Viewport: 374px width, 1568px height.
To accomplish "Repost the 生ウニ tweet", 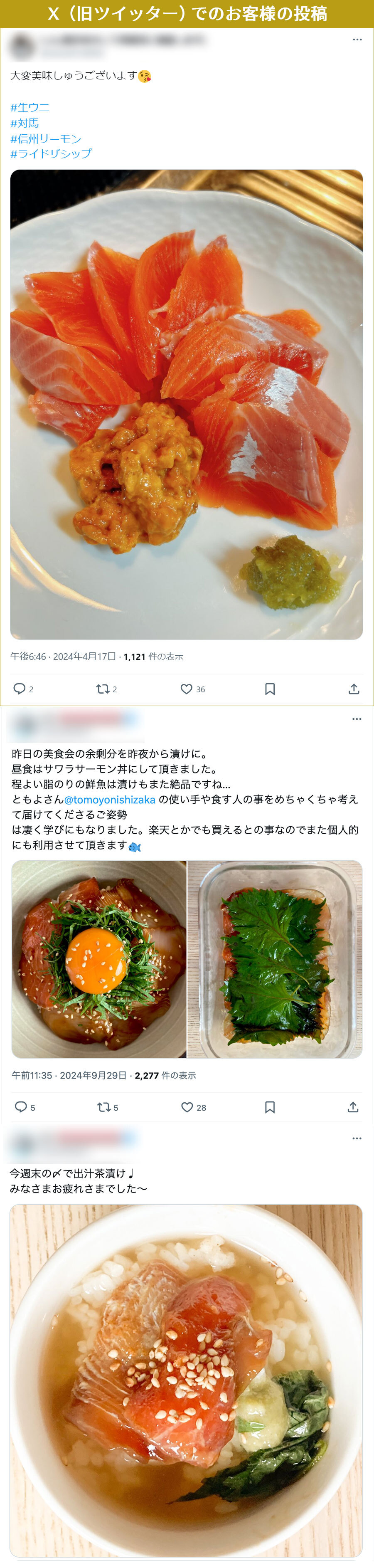I will point(103,689).
